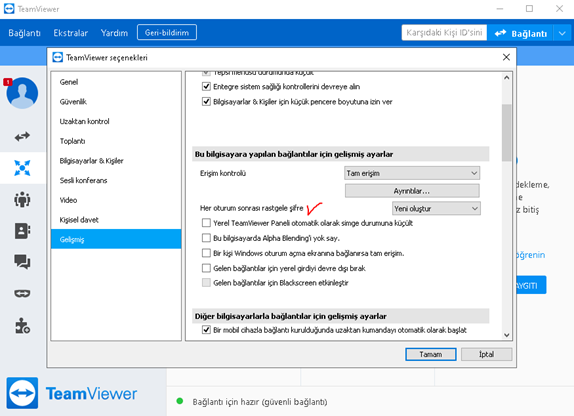
Task: Select the Kişisel davet category
Action: pos(116,220)
